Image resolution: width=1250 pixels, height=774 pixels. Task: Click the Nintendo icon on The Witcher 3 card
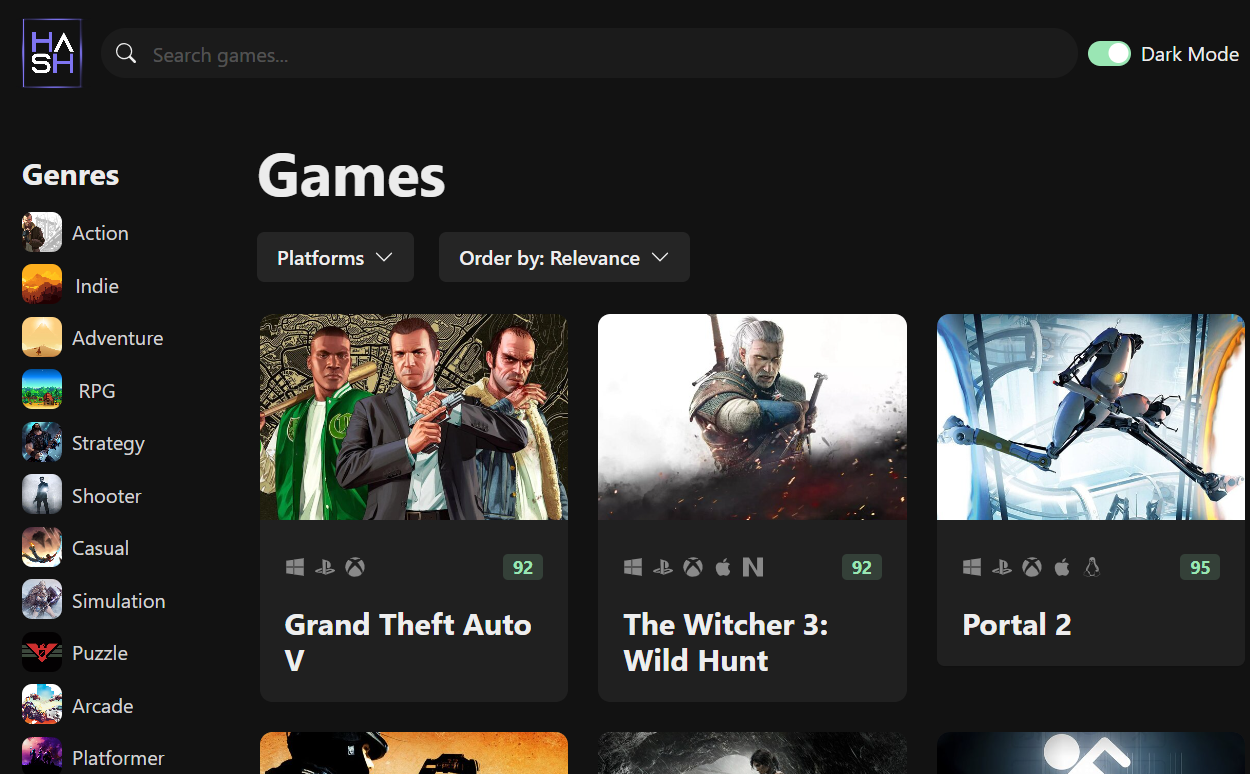pyautogui.click(x=753, y=568)
